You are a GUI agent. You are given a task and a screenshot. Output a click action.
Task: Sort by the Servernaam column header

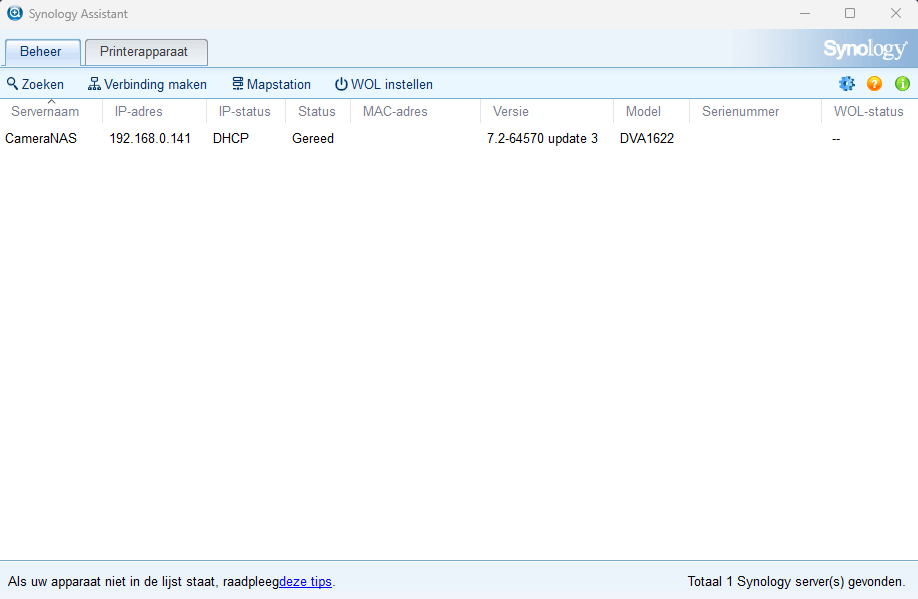pyautogui.click(x=51, y=111)
